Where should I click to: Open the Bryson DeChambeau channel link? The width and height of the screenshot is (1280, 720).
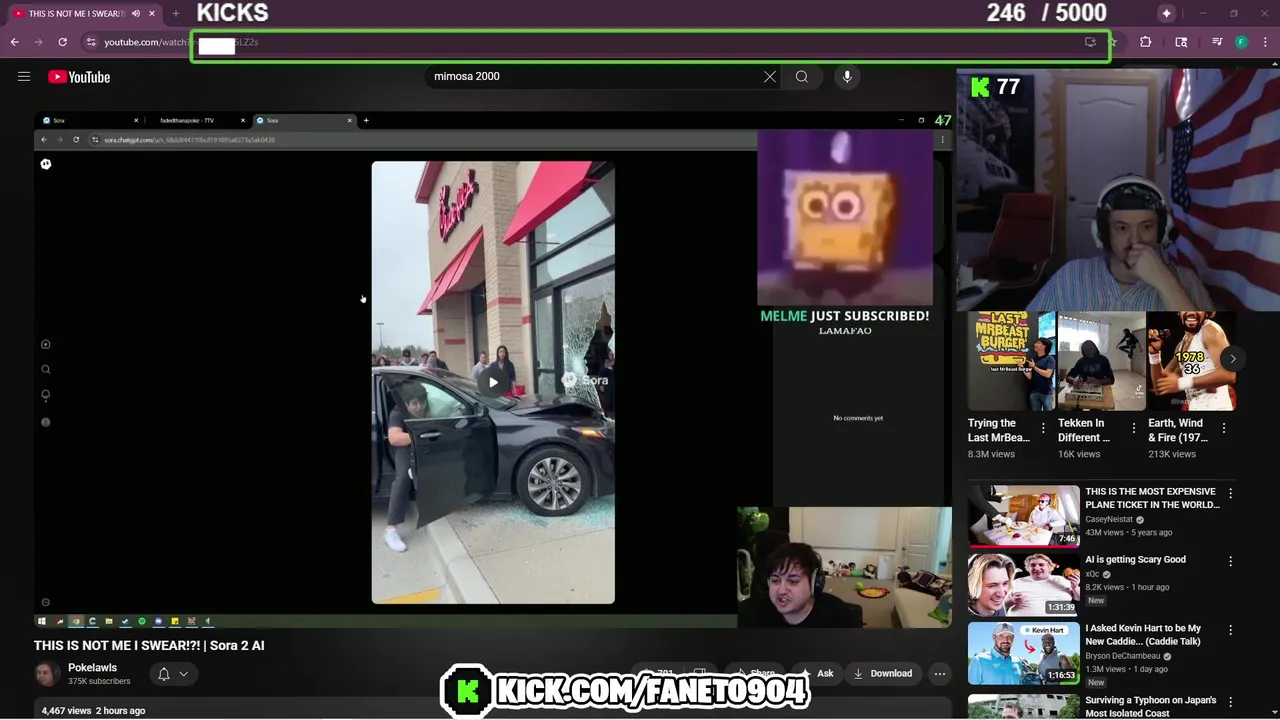click(x=1123, y=656)
